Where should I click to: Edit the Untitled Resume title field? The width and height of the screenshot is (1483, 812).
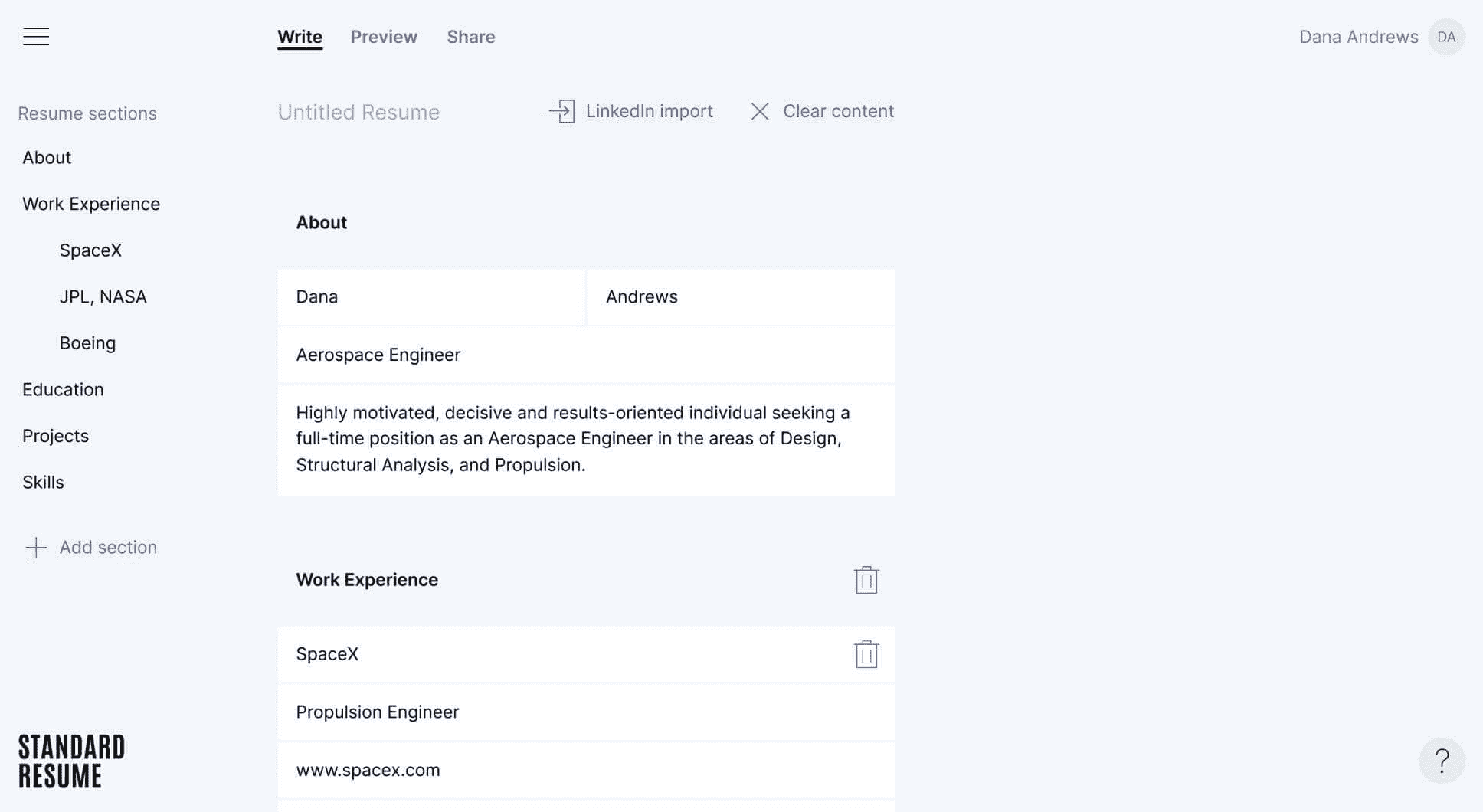tap(358, 112)
